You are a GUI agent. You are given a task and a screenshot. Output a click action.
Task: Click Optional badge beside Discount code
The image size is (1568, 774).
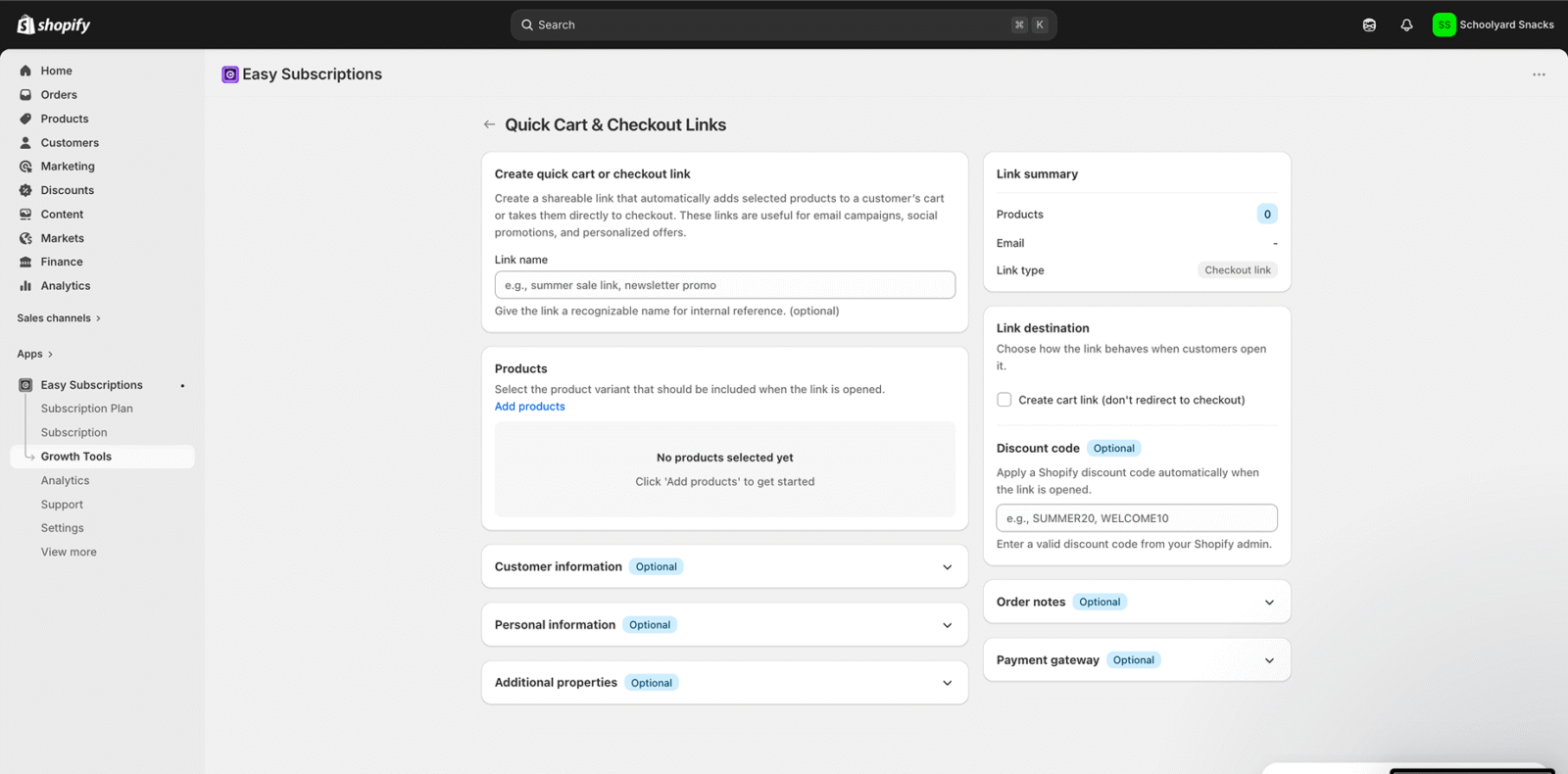(1114, 449)
